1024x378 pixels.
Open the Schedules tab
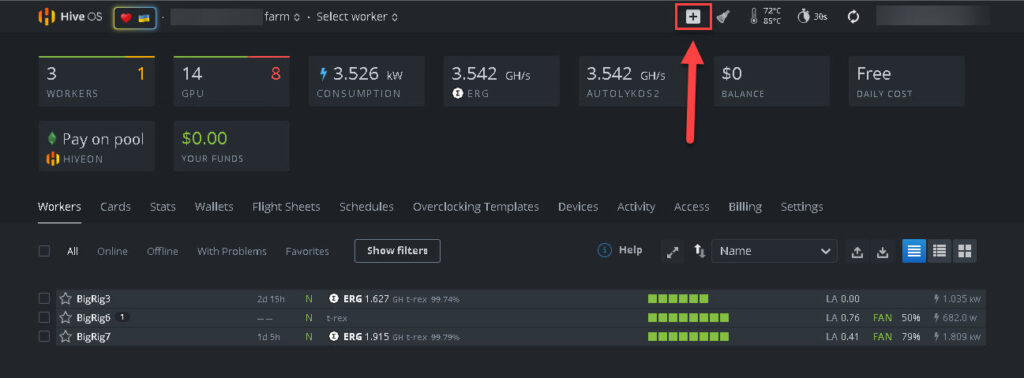coord(366,207)
